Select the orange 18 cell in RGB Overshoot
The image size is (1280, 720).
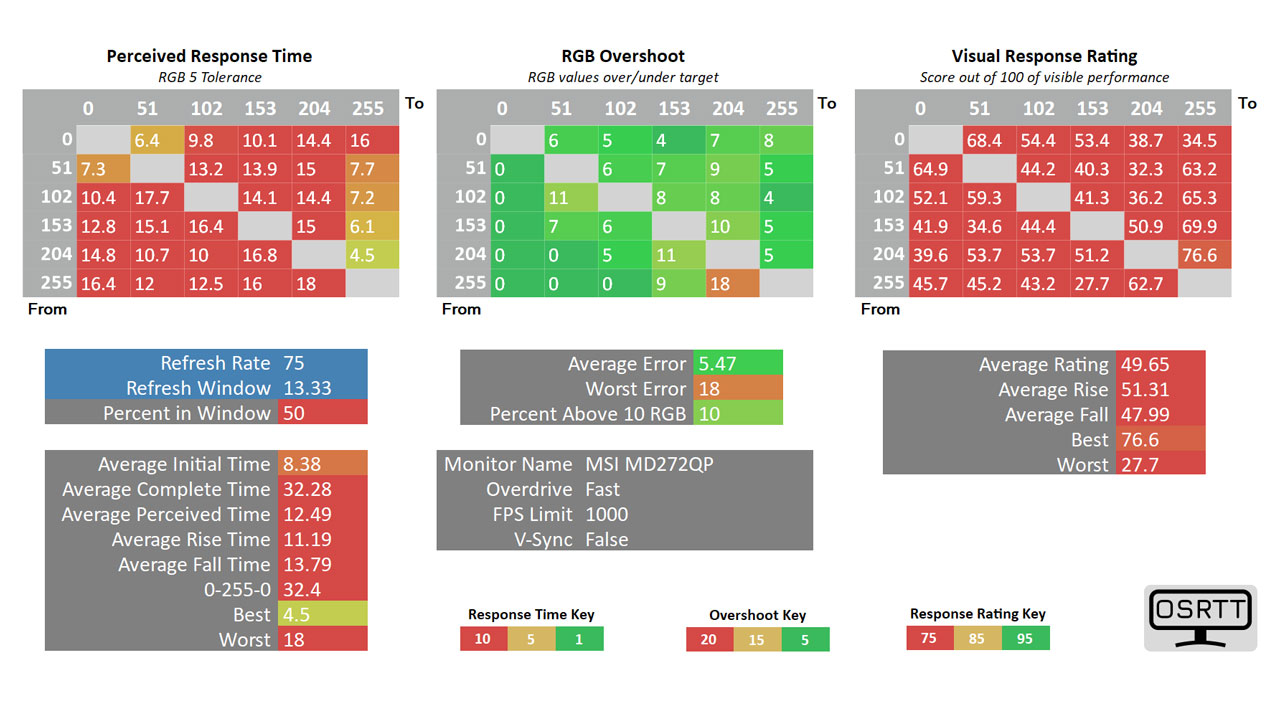click(733, 283)
